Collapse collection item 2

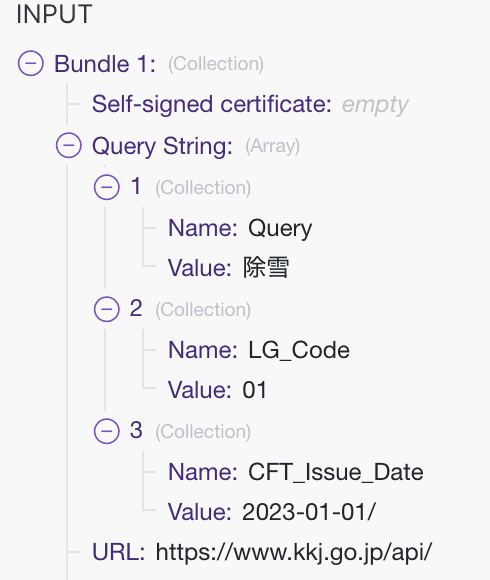[107, 309]
